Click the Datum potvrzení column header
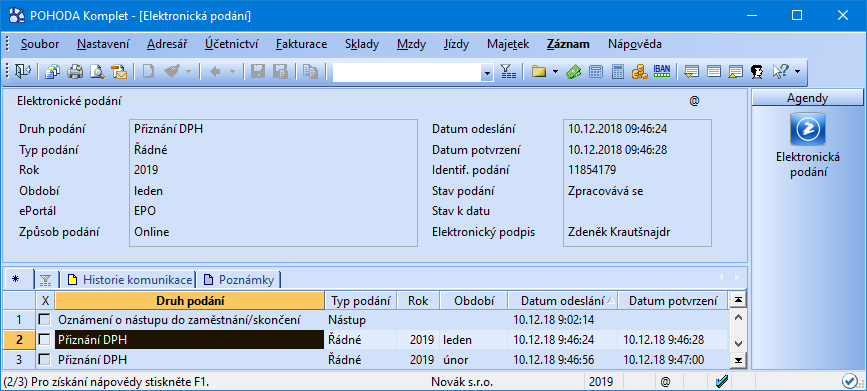The width and height of the screenshot is (867, 391). (x=672, y=301)
